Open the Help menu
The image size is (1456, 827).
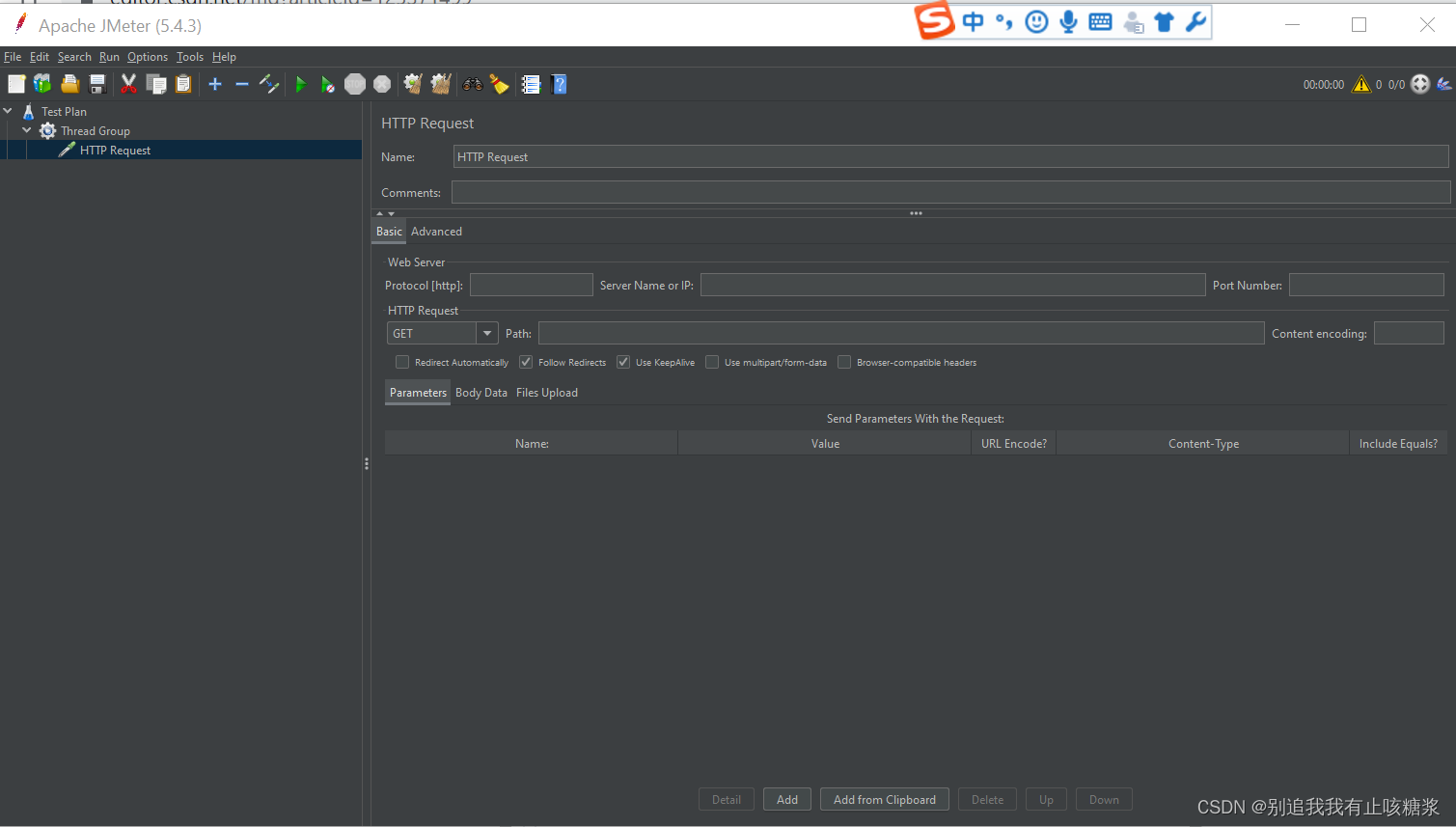pos(224,57)
